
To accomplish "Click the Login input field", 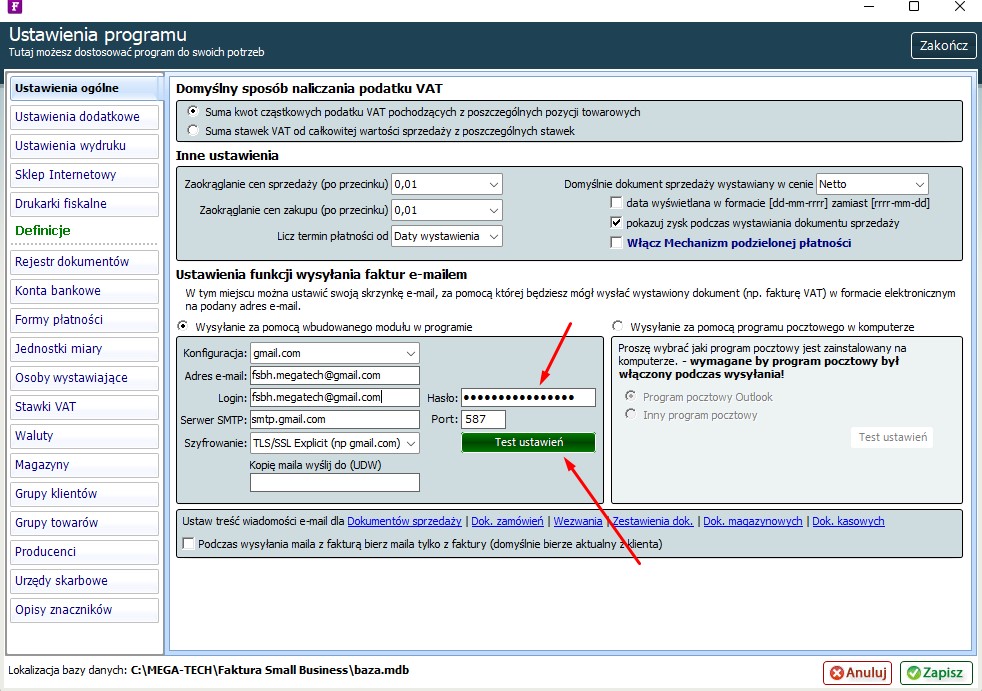I will [334, 397].
